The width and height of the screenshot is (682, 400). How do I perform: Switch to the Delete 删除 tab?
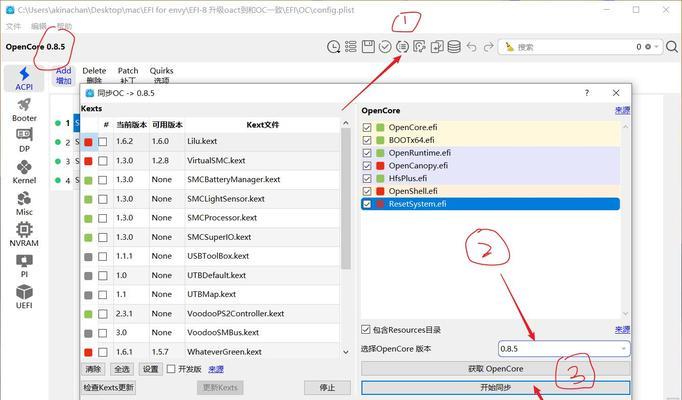pos(94,75)
